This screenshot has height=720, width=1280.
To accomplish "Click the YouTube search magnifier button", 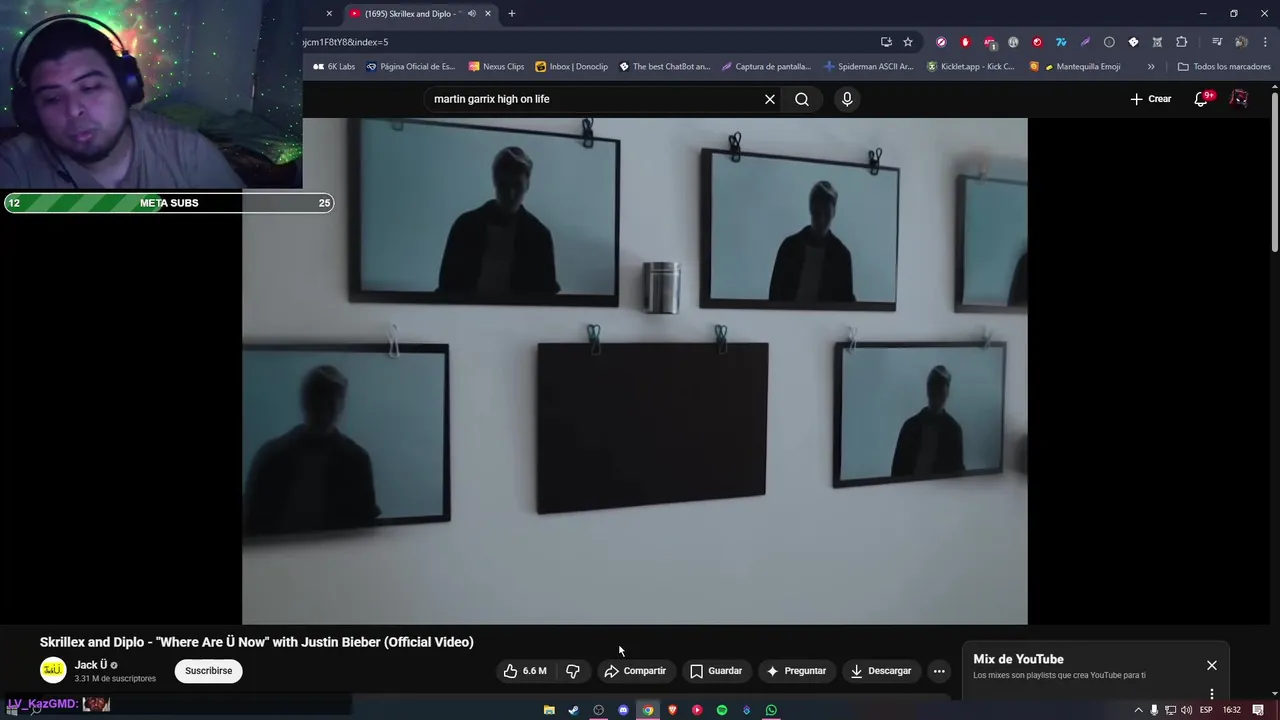I will click(802, 99).
